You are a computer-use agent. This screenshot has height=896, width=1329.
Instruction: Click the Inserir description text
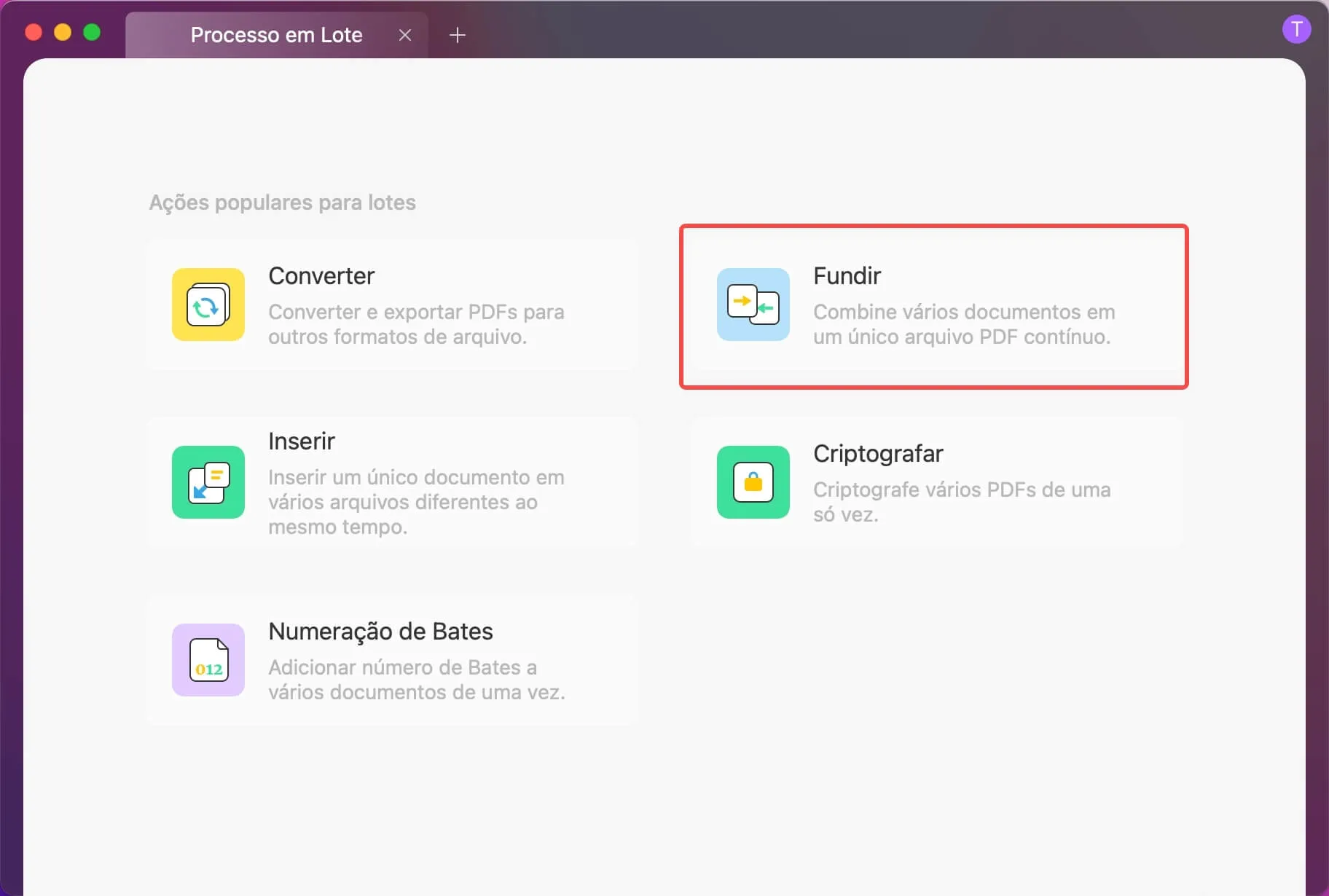coord(416,502)
